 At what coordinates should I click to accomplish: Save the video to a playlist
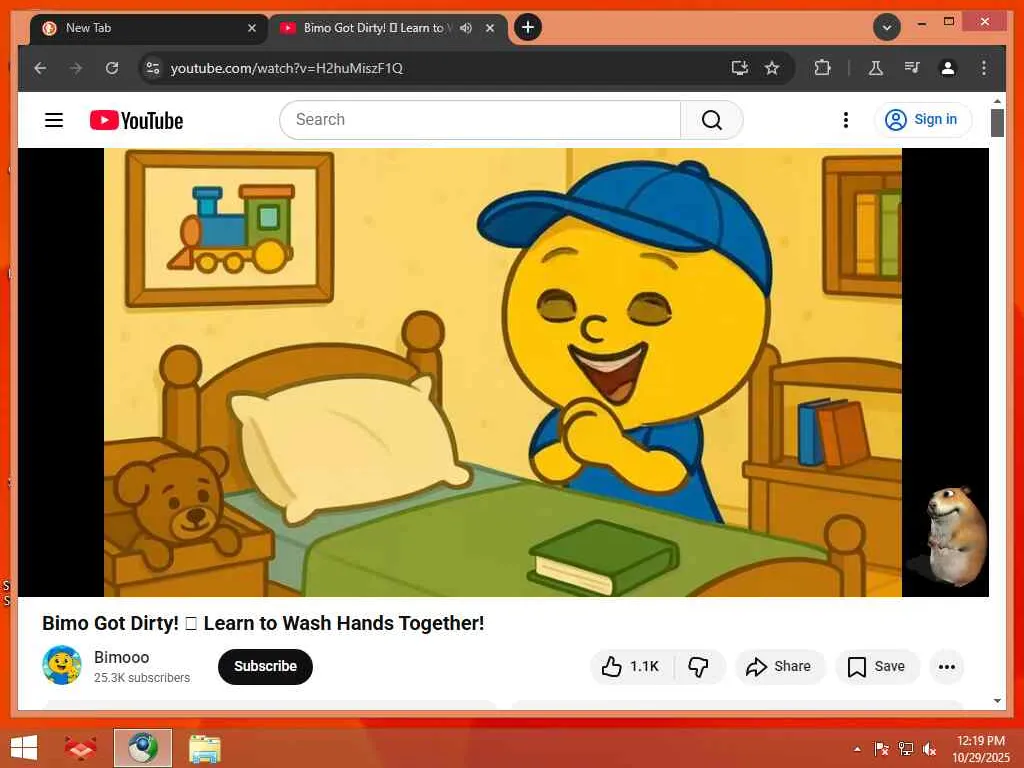(x=876, y=666)
